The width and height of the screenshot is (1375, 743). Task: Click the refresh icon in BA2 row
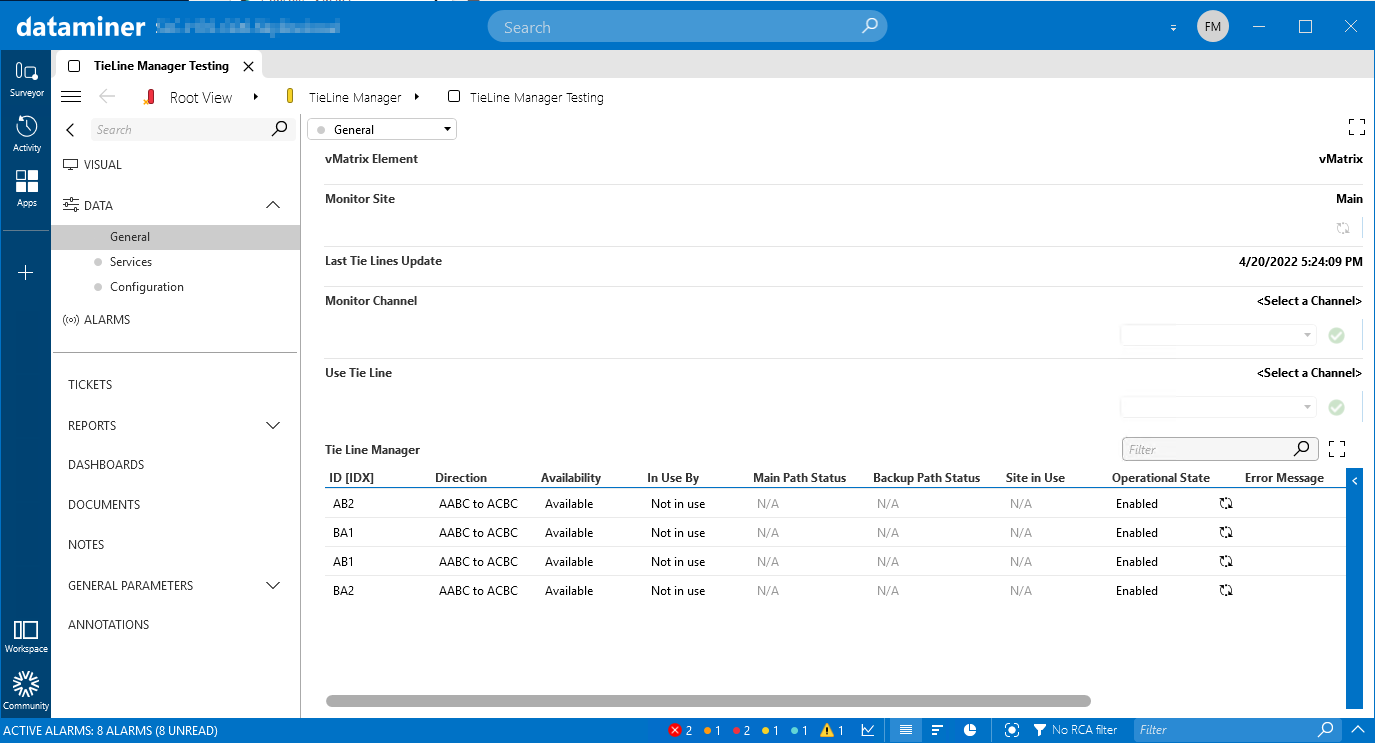[x=1226, y=591]
